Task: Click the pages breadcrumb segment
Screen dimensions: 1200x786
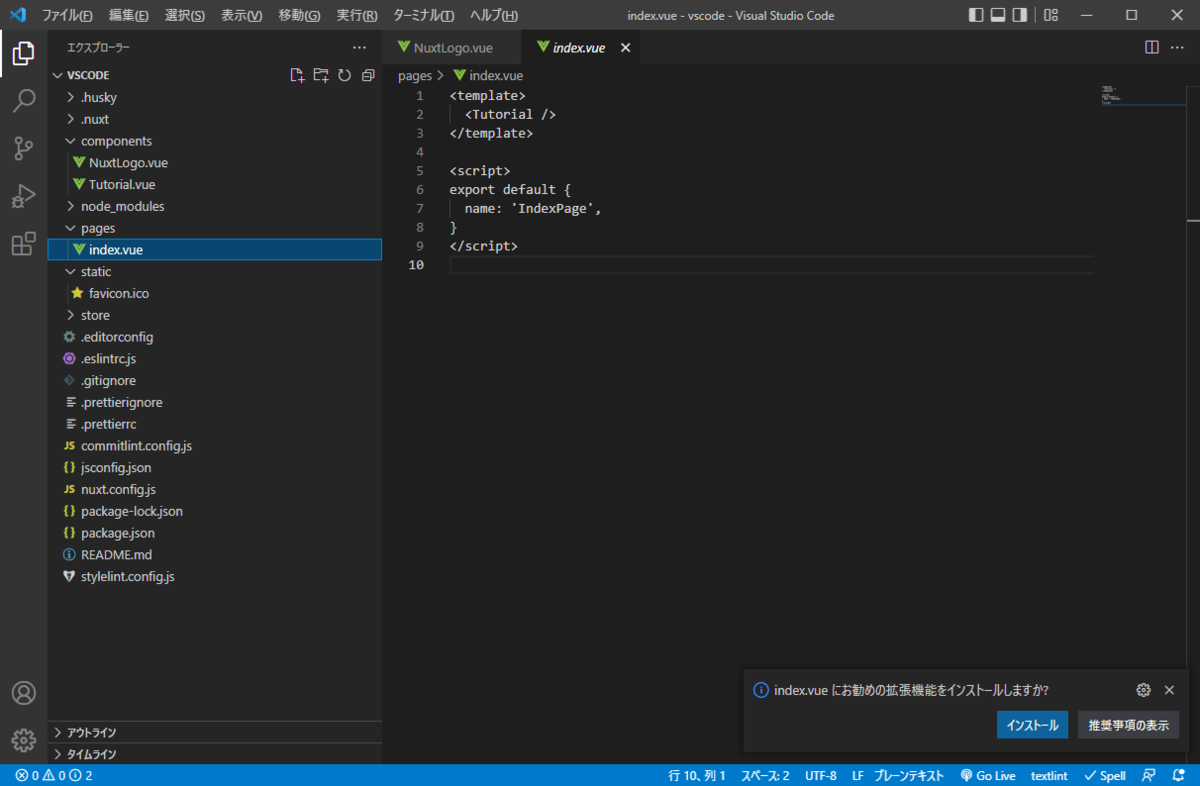Action: tap(414, 75)
